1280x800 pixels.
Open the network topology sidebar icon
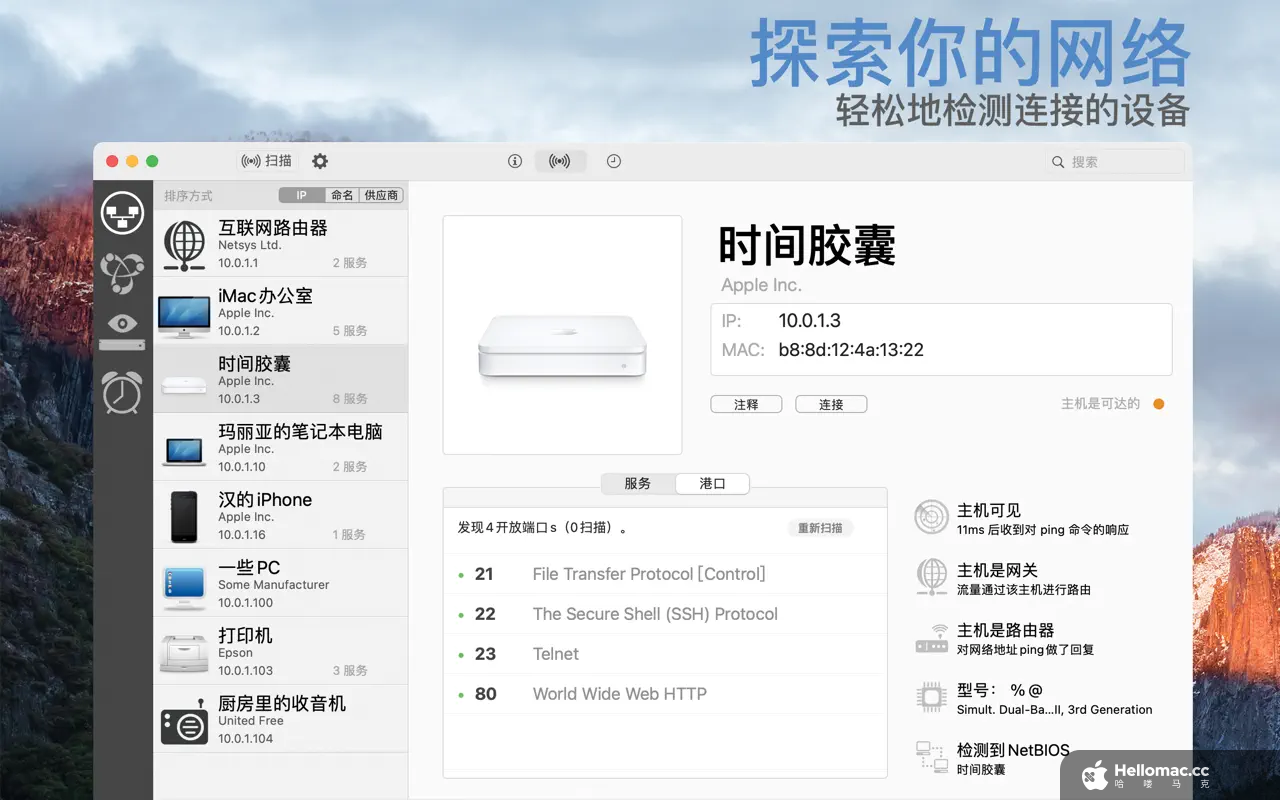[x=122, y=272]
